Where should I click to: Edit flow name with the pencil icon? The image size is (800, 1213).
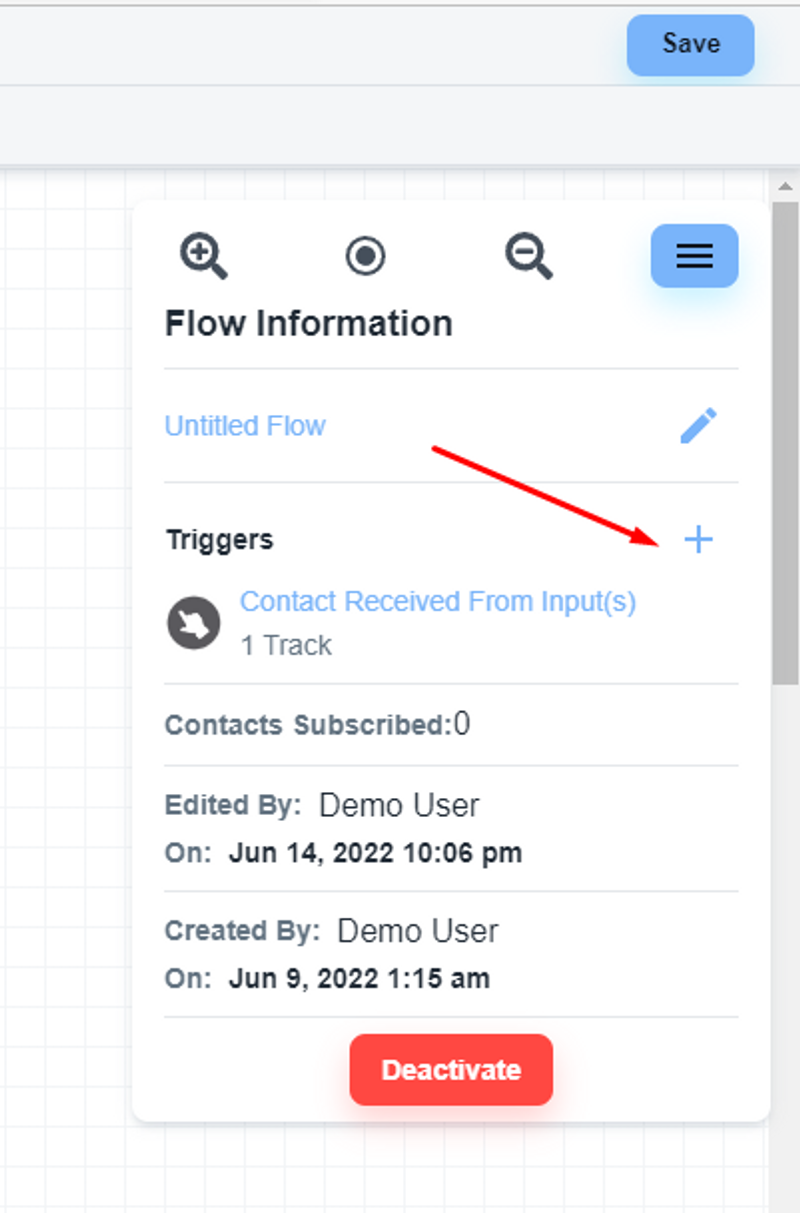point(698,426)
